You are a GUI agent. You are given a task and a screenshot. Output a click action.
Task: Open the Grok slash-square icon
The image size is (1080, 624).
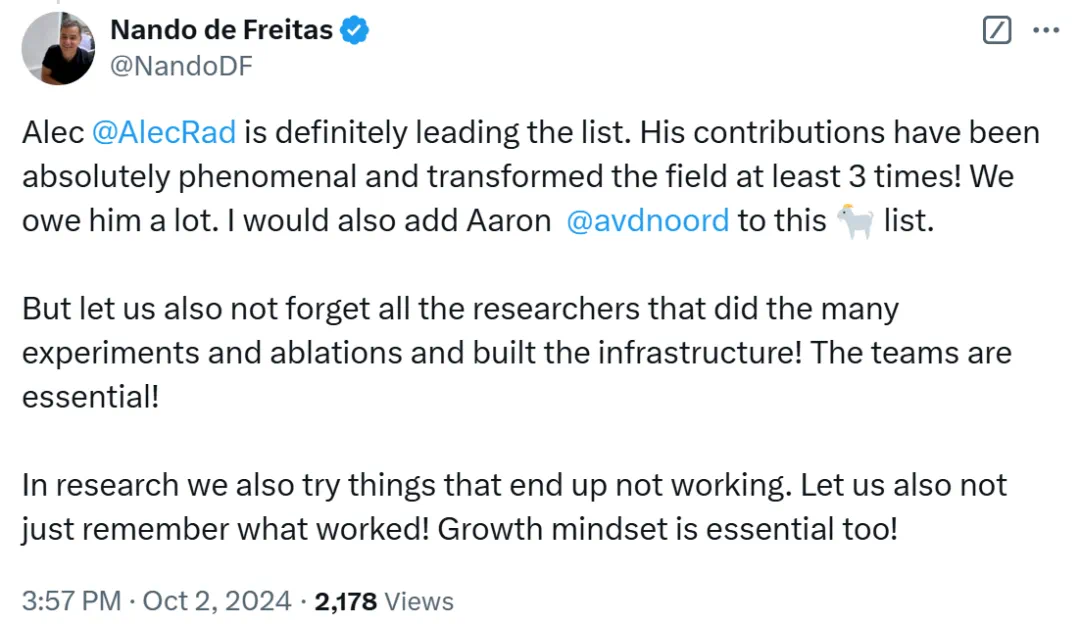pos(997,31)
